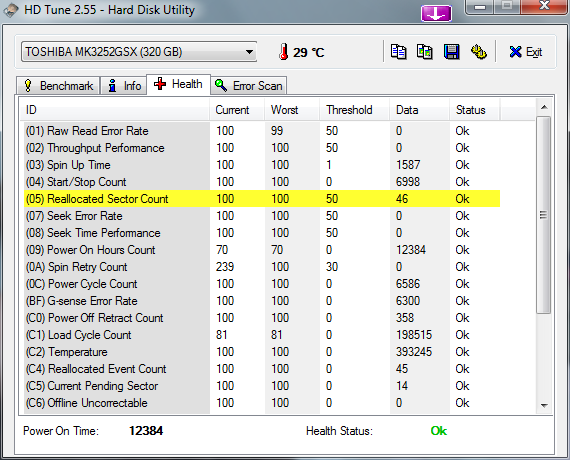The image size is (570, 460).
Task: Click the scroll up arrow of the list
Action: [544, 107]
